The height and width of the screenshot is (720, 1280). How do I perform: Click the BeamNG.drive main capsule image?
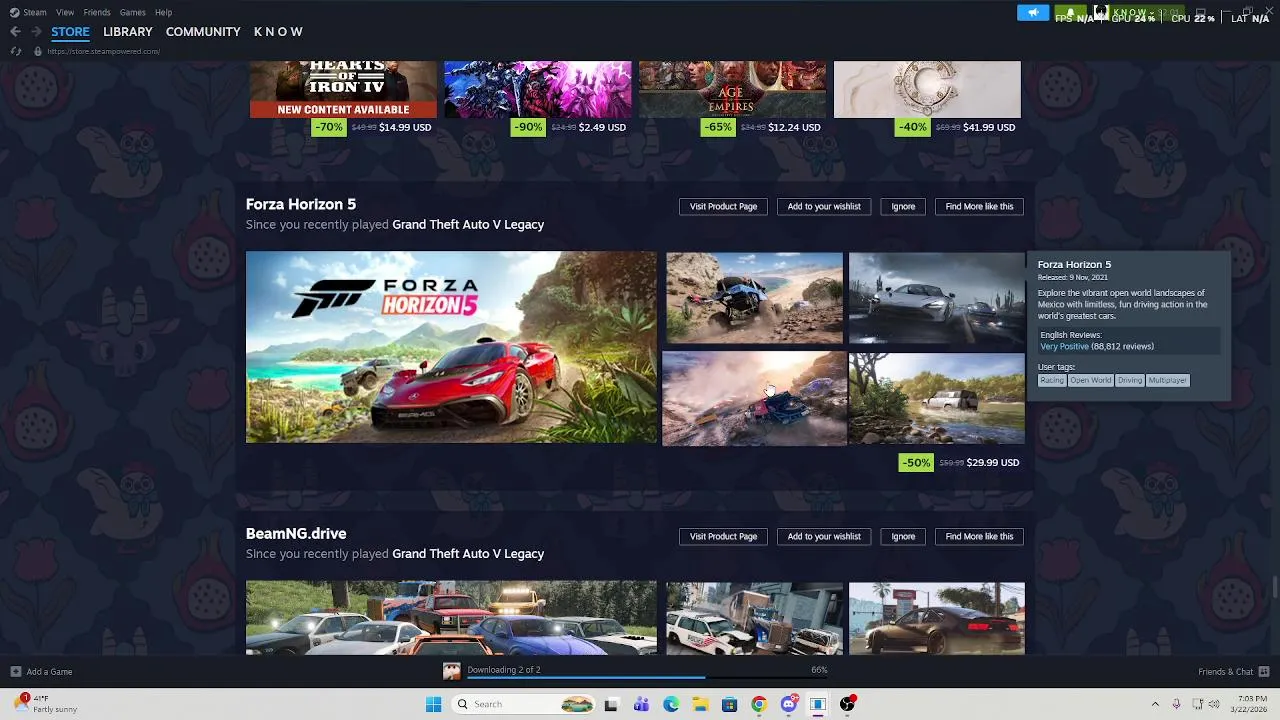click(451, 618)
